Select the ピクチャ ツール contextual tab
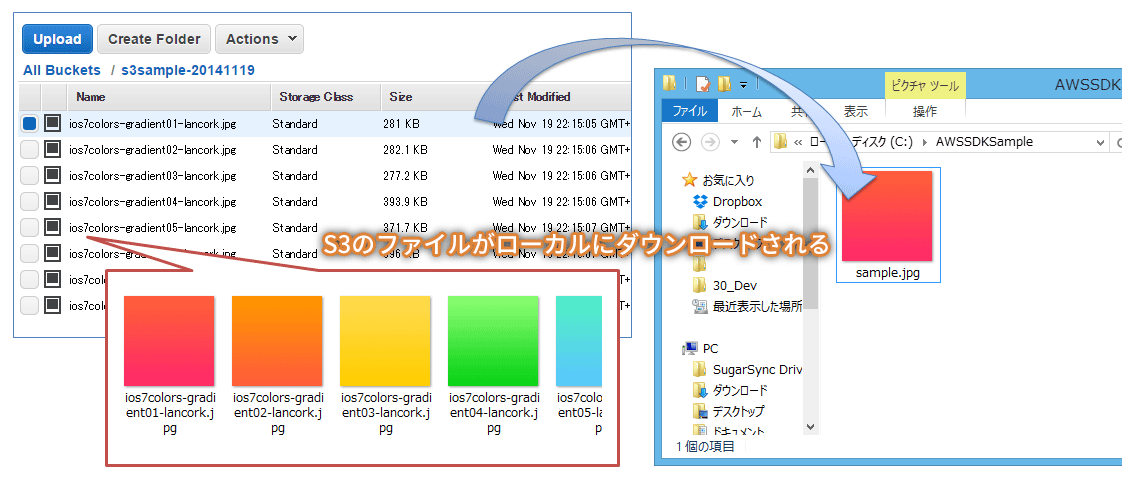The image size is (1142, 493). pos(925,86)
